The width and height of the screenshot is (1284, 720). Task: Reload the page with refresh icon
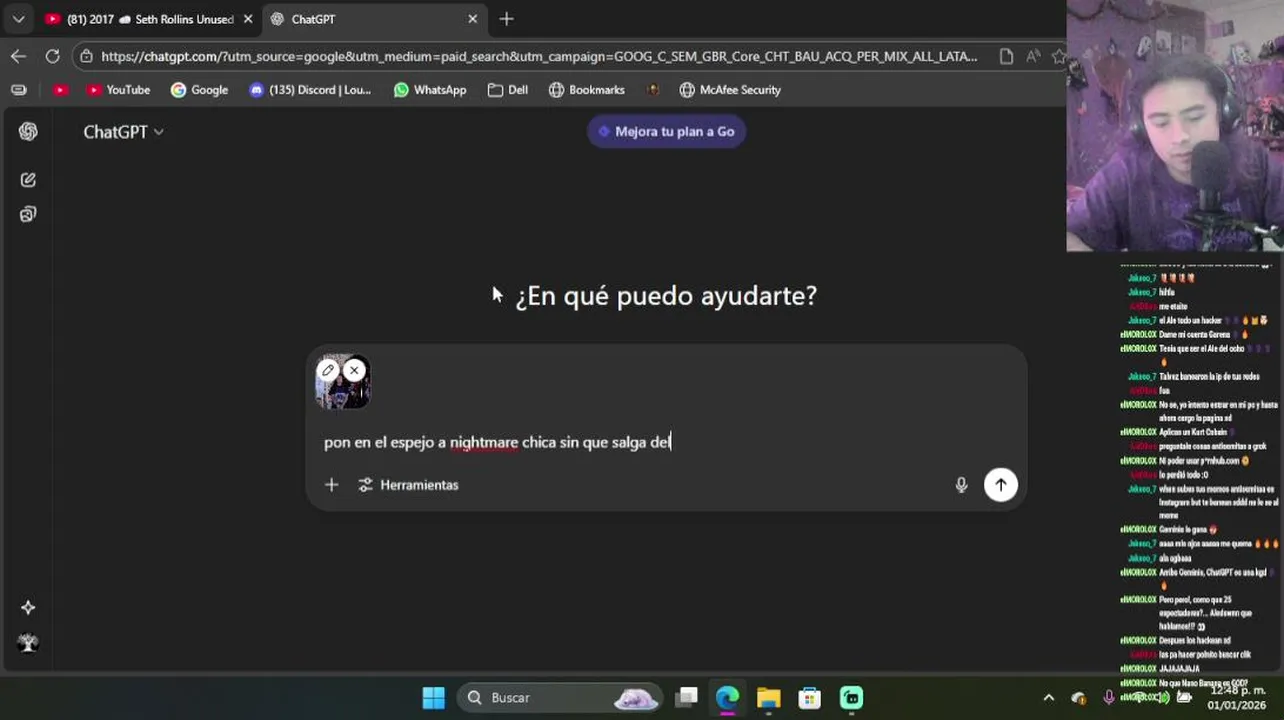click(52, 56)
